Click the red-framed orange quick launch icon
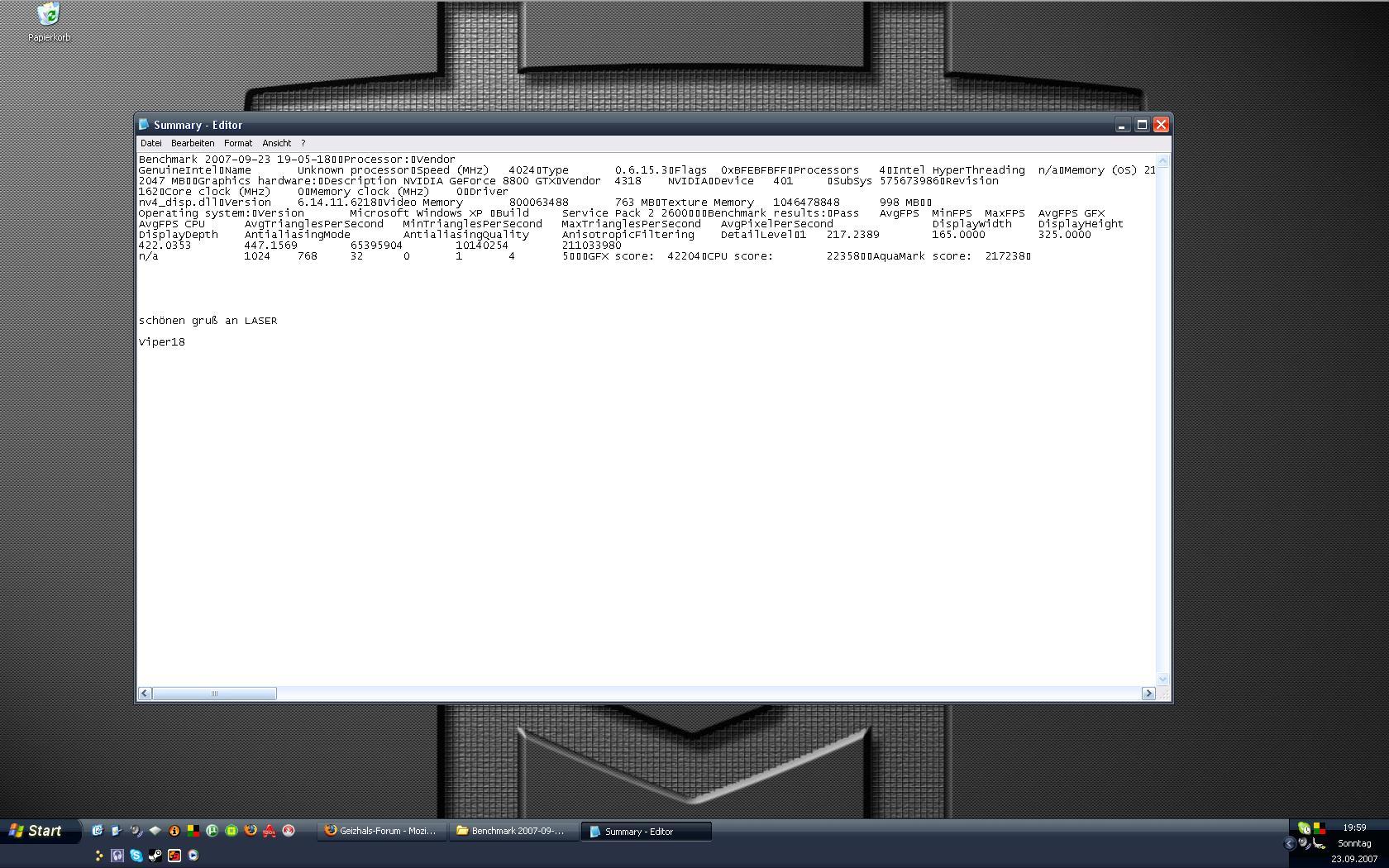This screenshot has width=1389, height=868. [x=174, y=856]
